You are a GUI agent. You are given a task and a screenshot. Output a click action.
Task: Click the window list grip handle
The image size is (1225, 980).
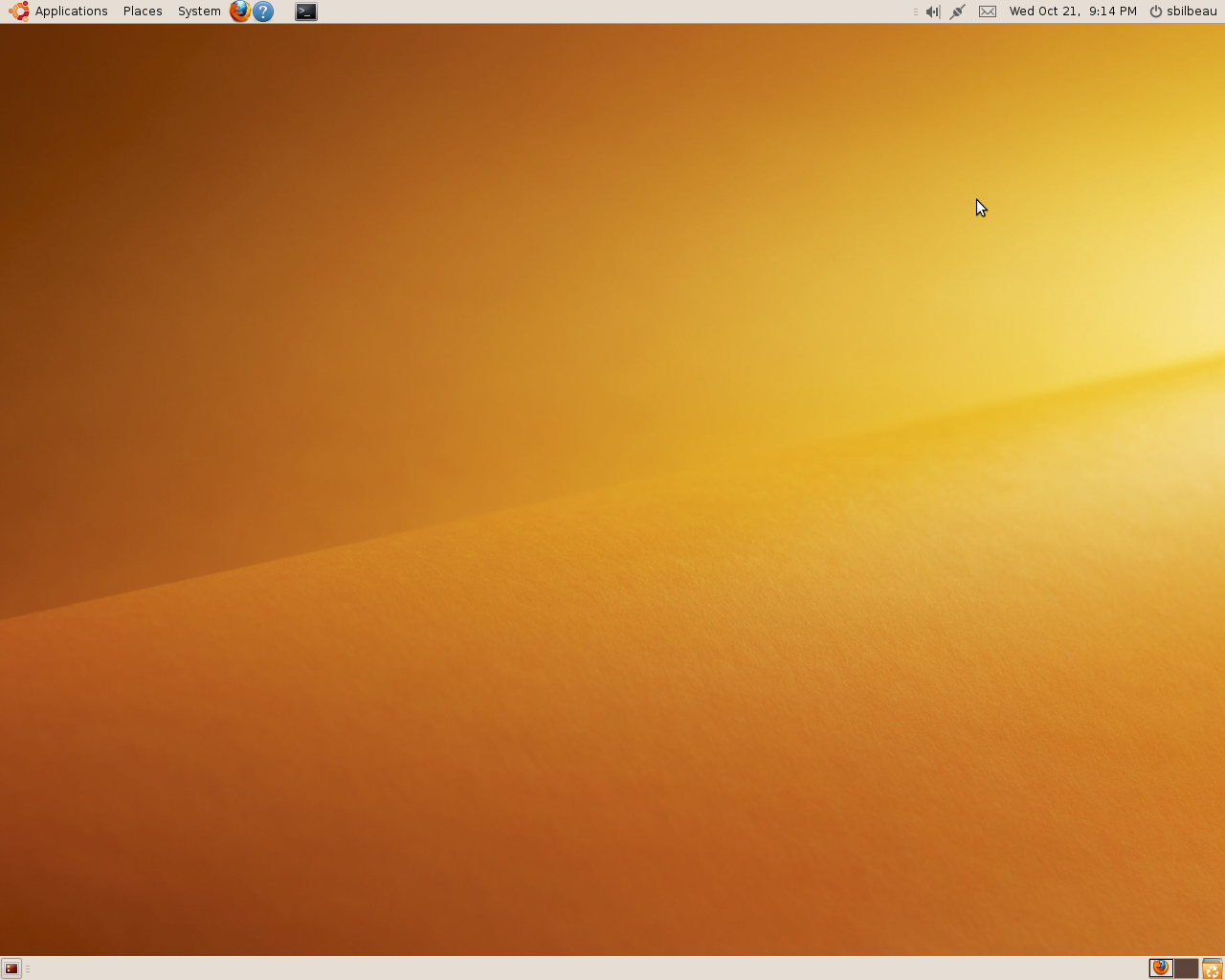[x=28, y=969]
